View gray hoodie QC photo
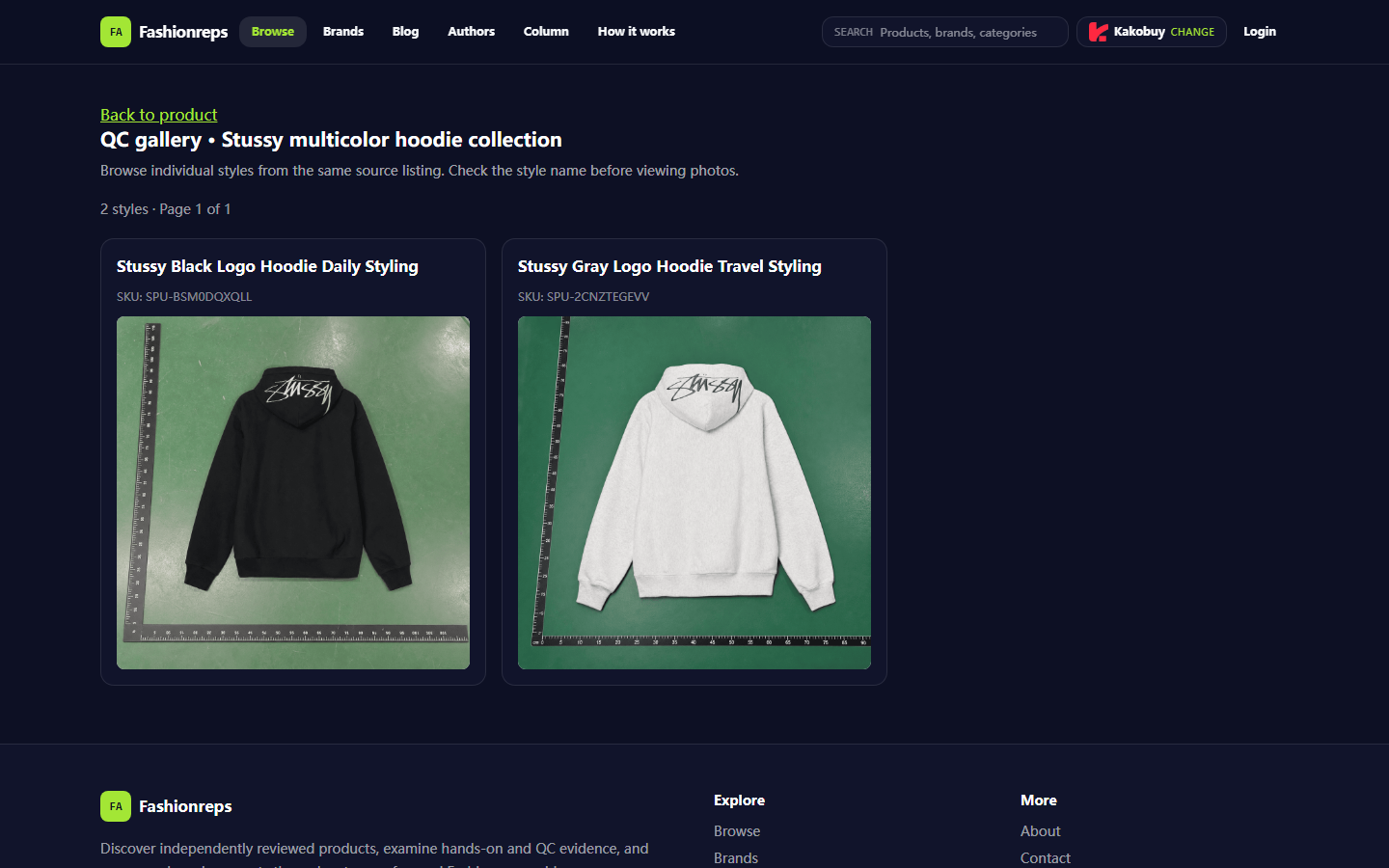The height and width of the screenshot is (868, 1389). (694, 493)
